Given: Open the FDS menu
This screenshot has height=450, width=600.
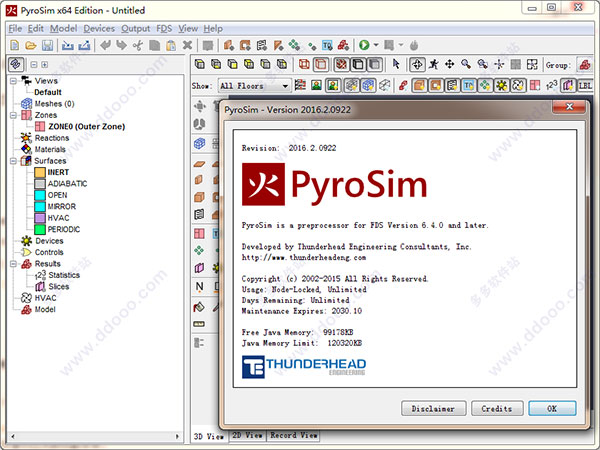Looking at the screenshot, I should (164, 29).
